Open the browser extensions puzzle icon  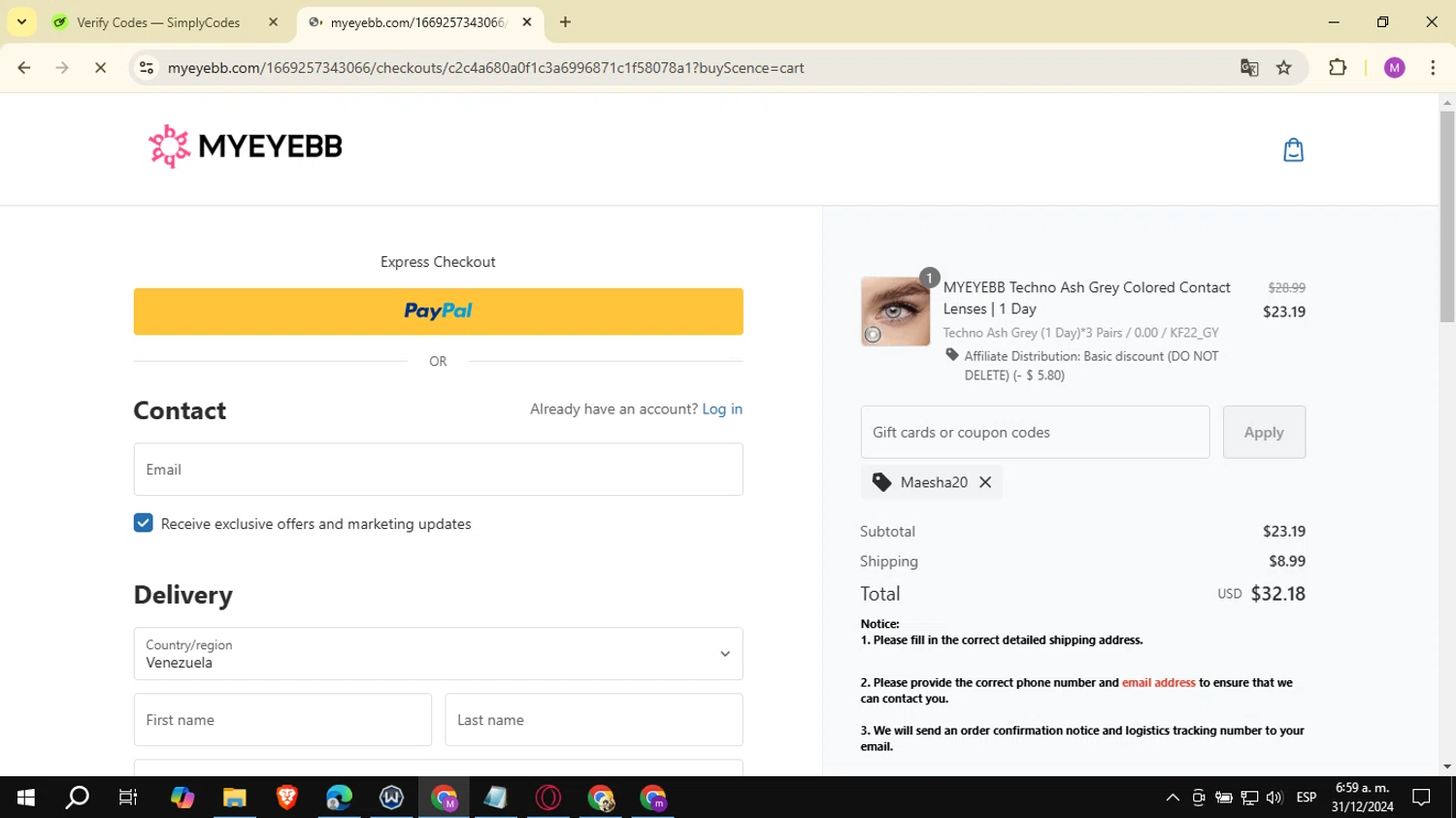coord(1338,68)
